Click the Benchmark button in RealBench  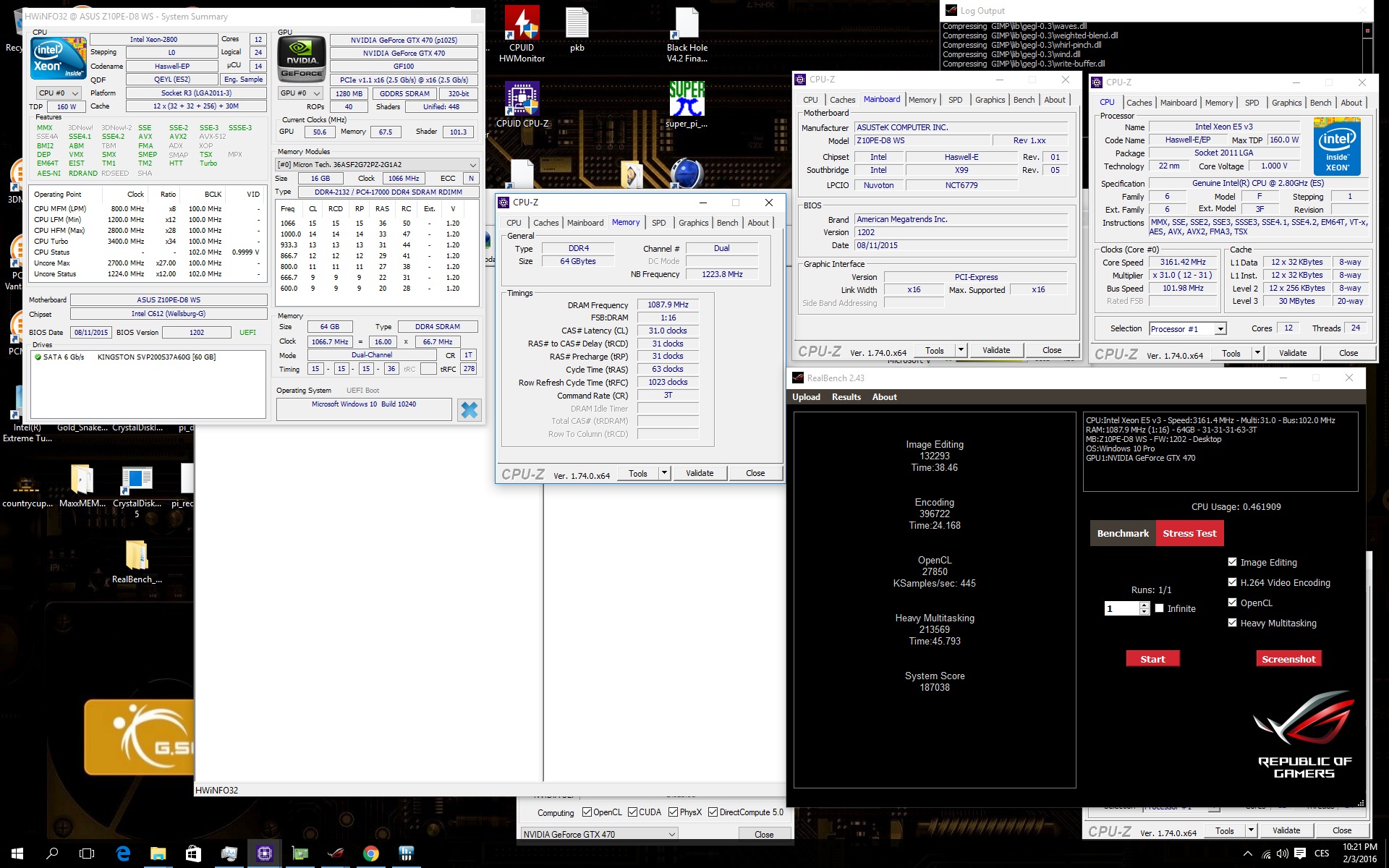pyautogui.click(x=1123, y=533)
